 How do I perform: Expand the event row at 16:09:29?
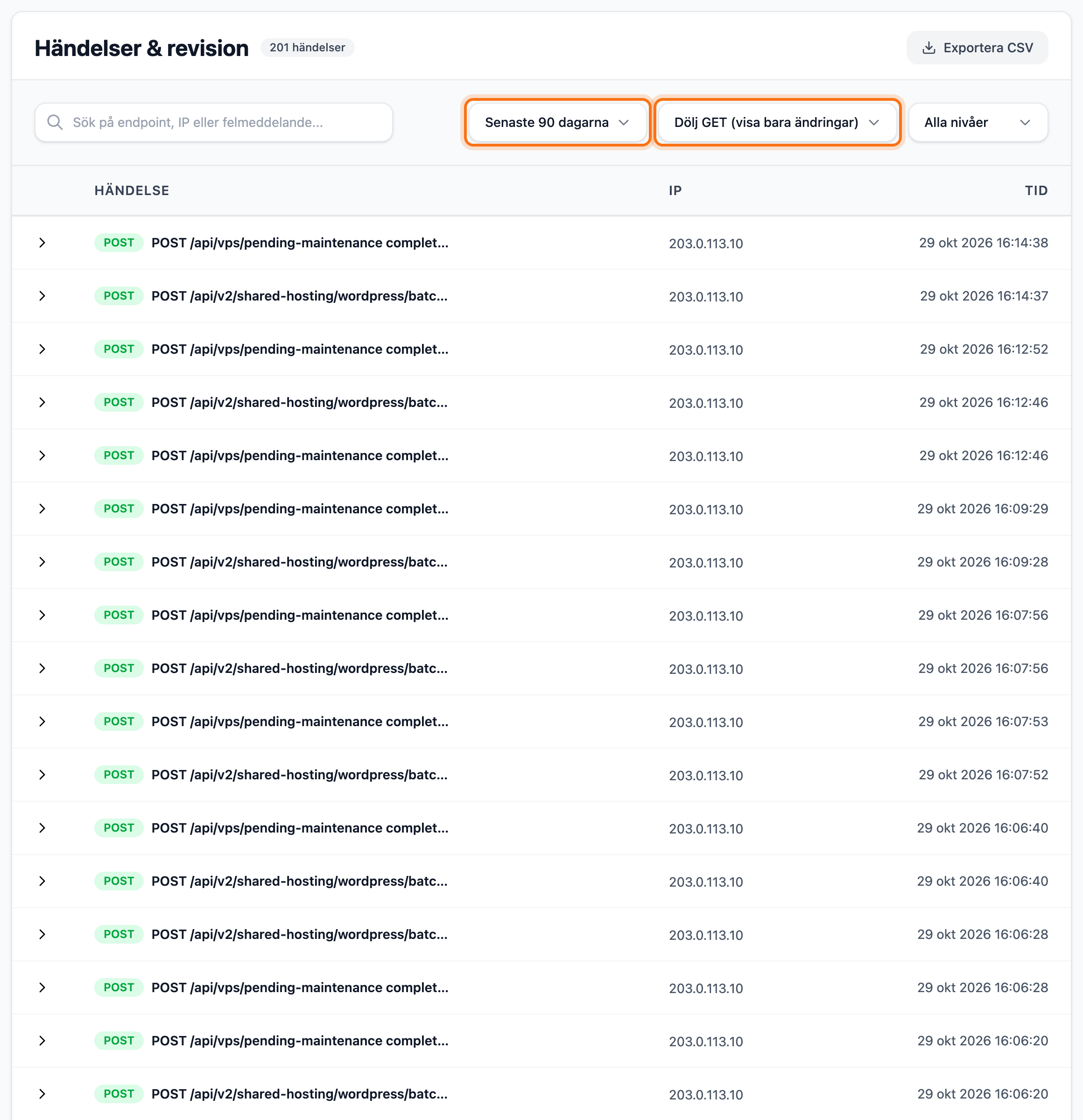pos(42,509)
